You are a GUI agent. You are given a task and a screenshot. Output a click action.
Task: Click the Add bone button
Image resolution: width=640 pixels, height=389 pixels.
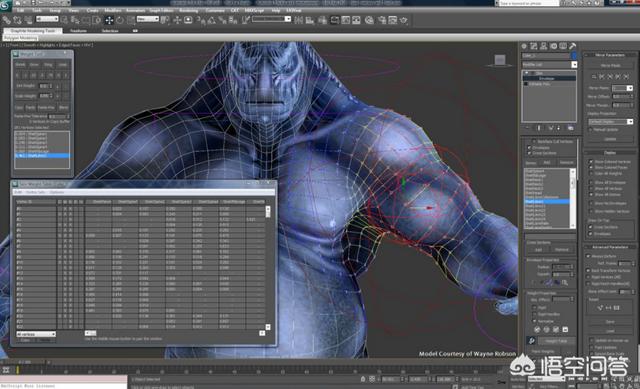(x=547, y=162)
